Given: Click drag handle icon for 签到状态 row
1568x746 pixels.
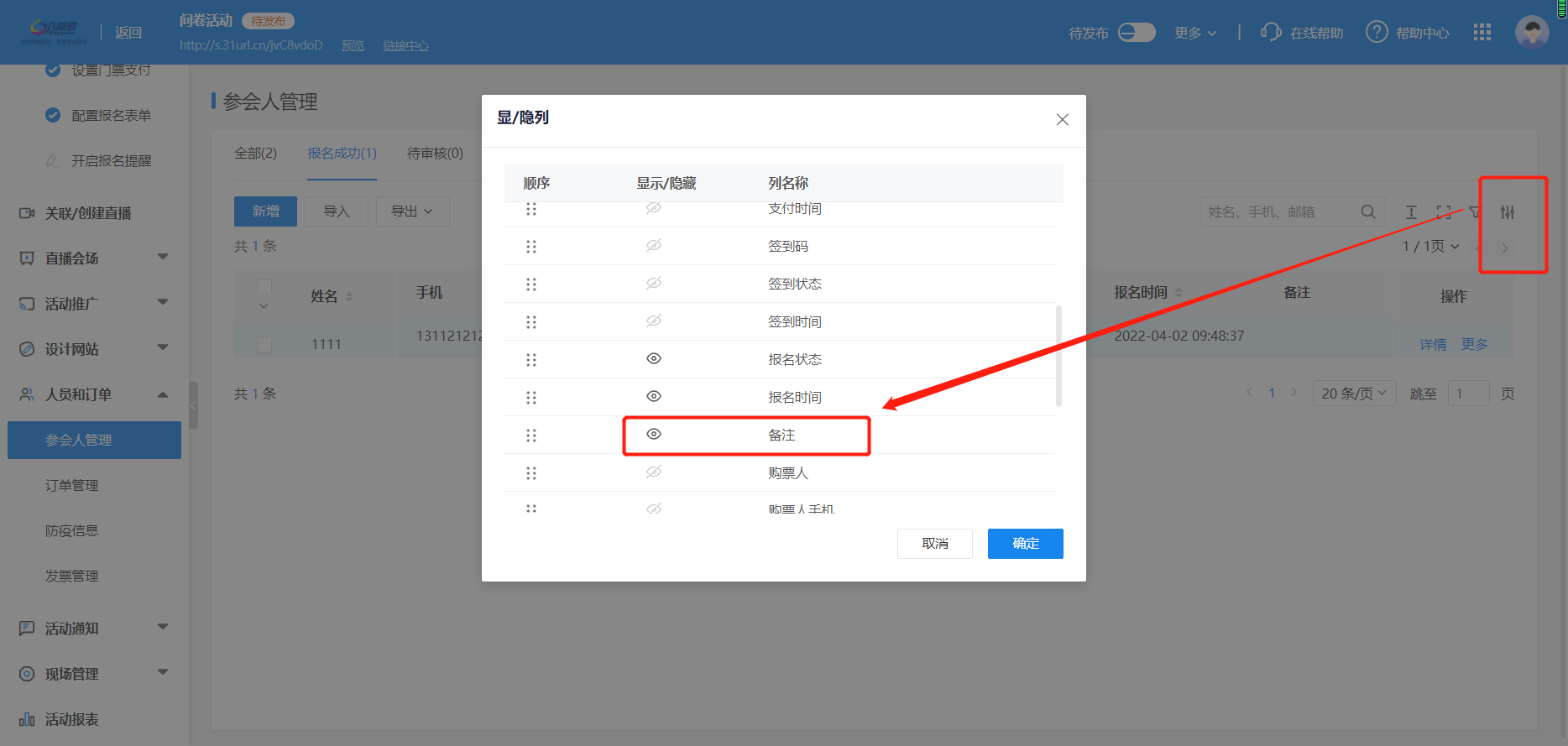Looking at the screenshot, I should (531, 284).
